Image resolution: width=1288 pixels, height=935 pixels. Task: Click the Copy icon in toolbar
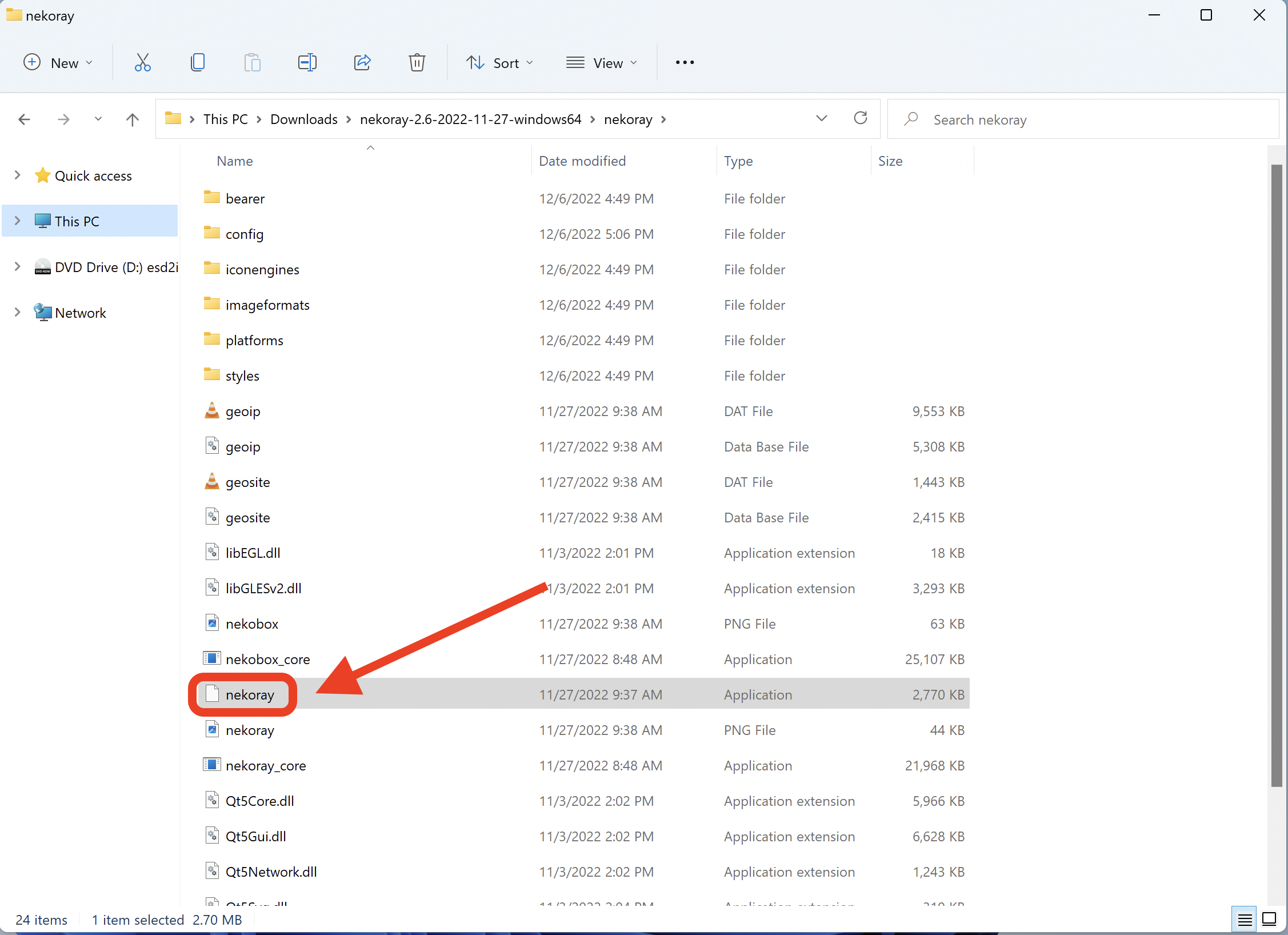[197, 62]
